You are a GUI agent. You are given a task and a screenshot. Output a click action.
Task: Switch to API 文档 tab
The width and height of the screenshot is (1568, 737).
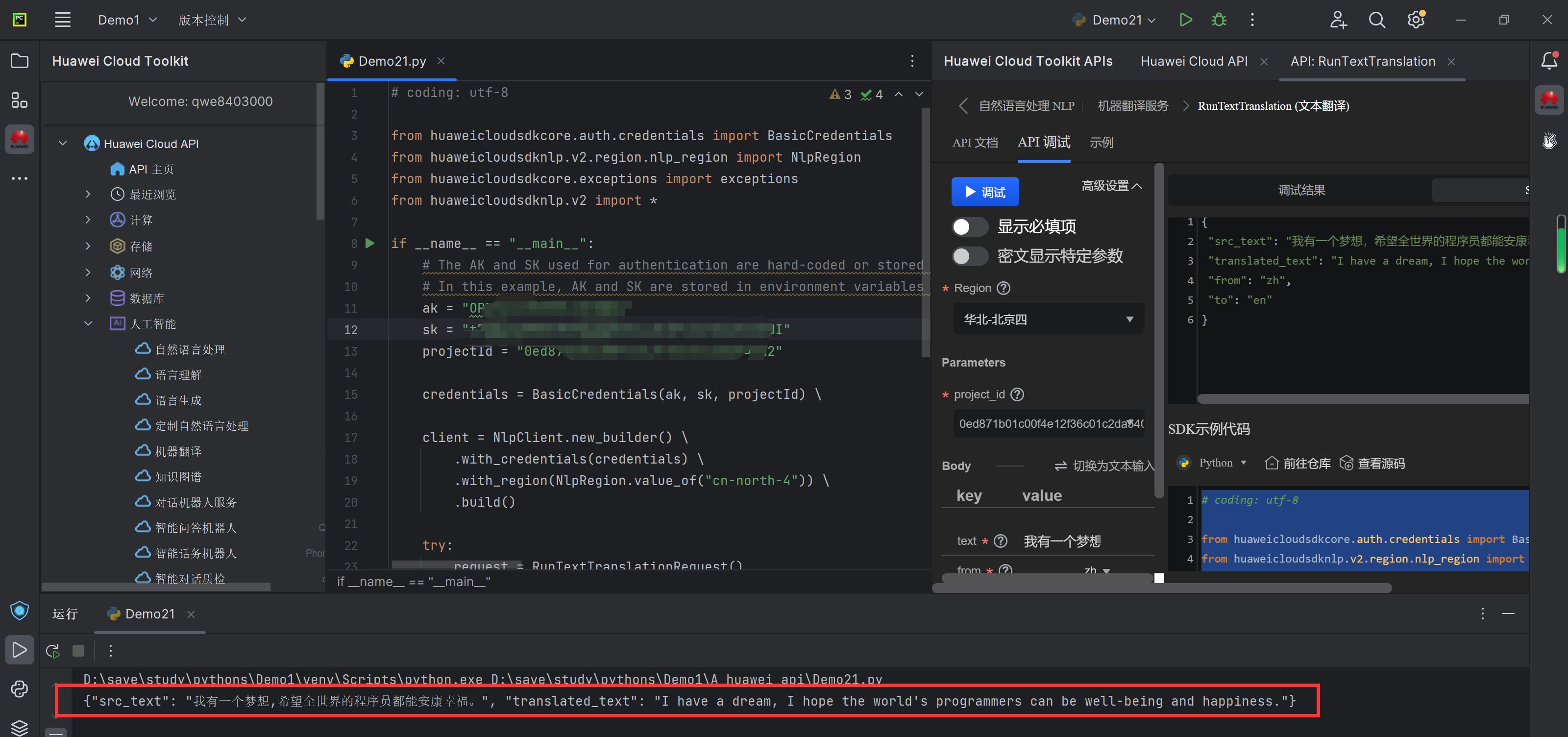point(975,143)
